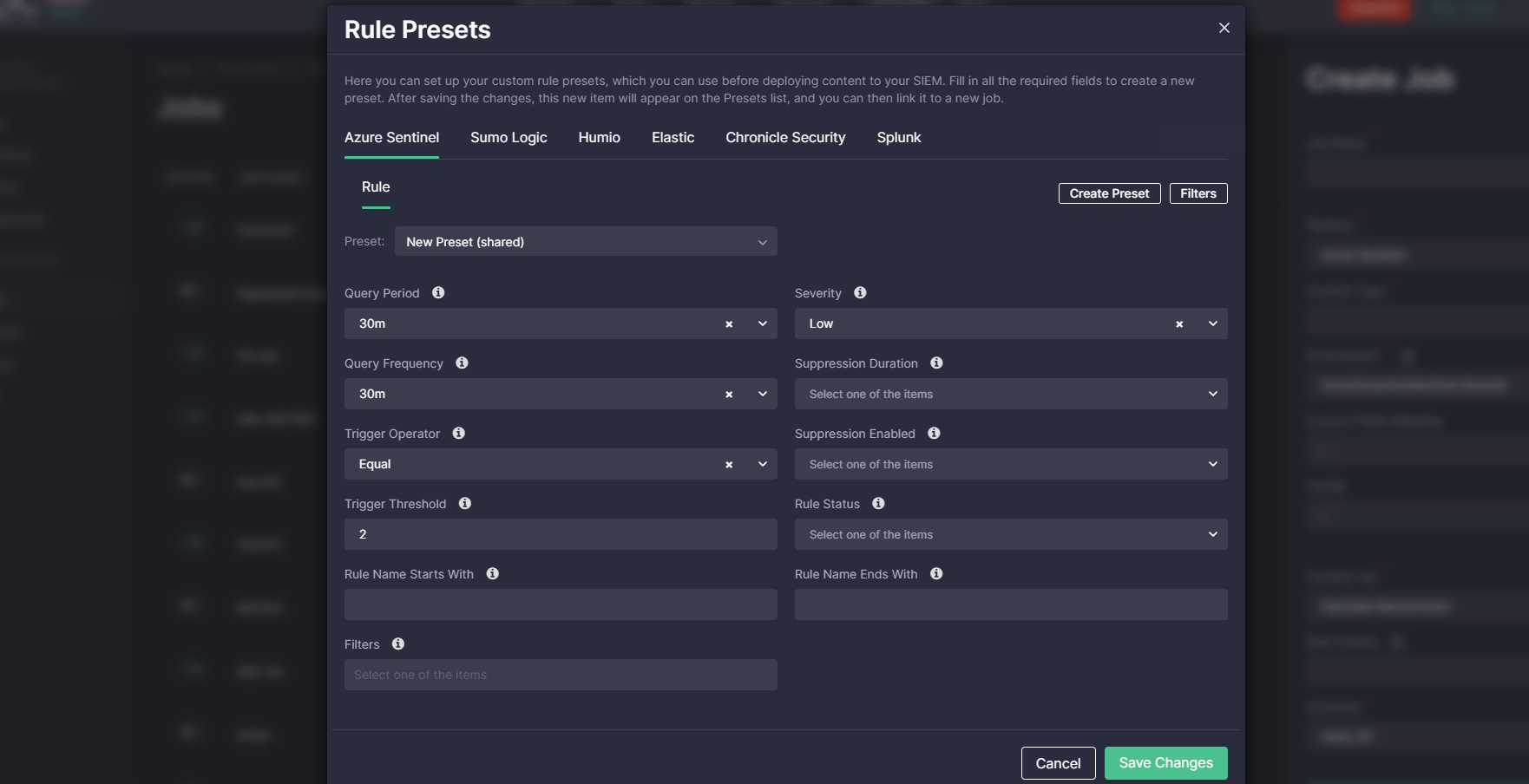Click the Create Preset button

[x=1109, y=193]
